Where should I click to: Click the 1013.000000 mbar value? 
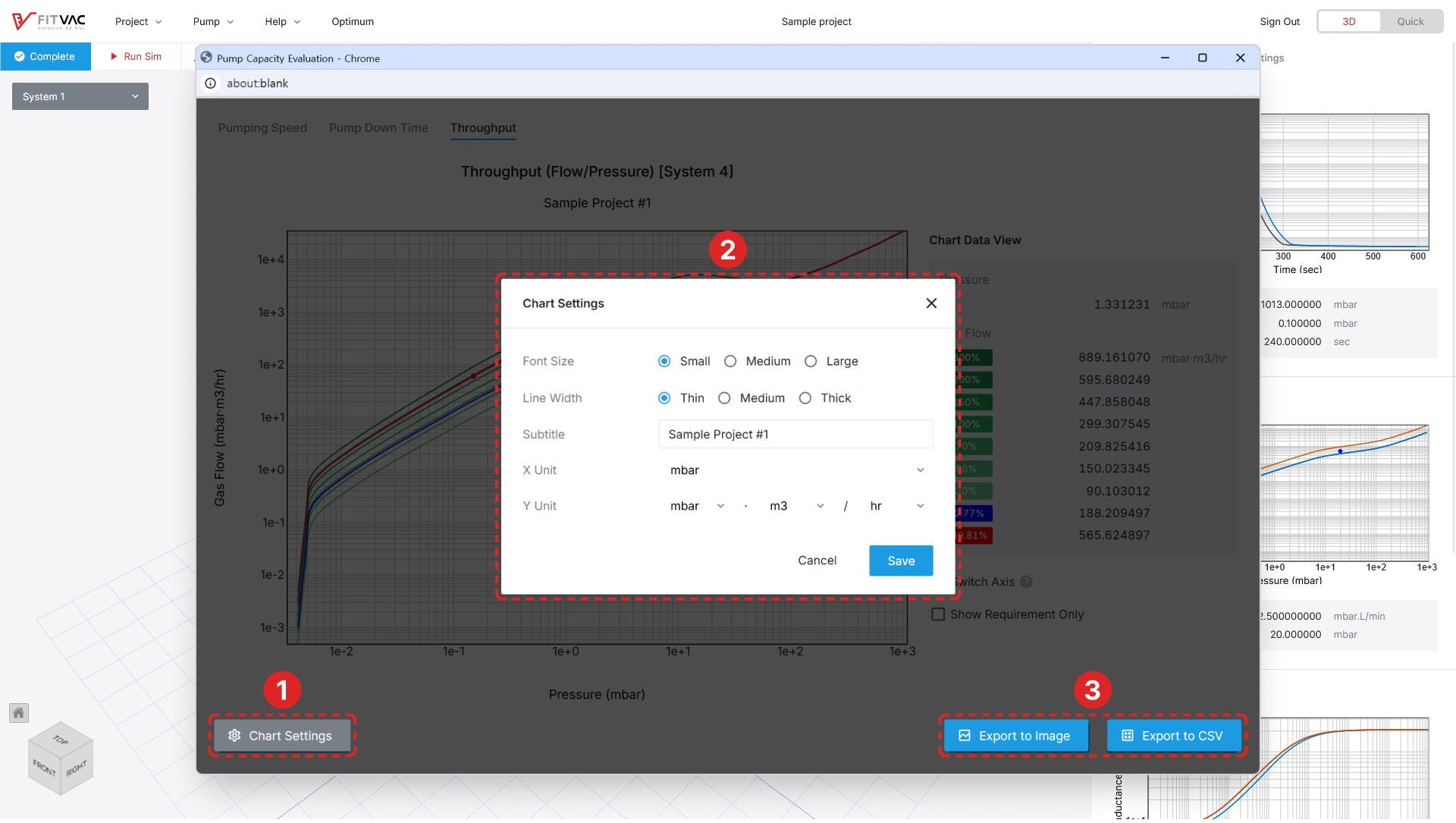1291,305
